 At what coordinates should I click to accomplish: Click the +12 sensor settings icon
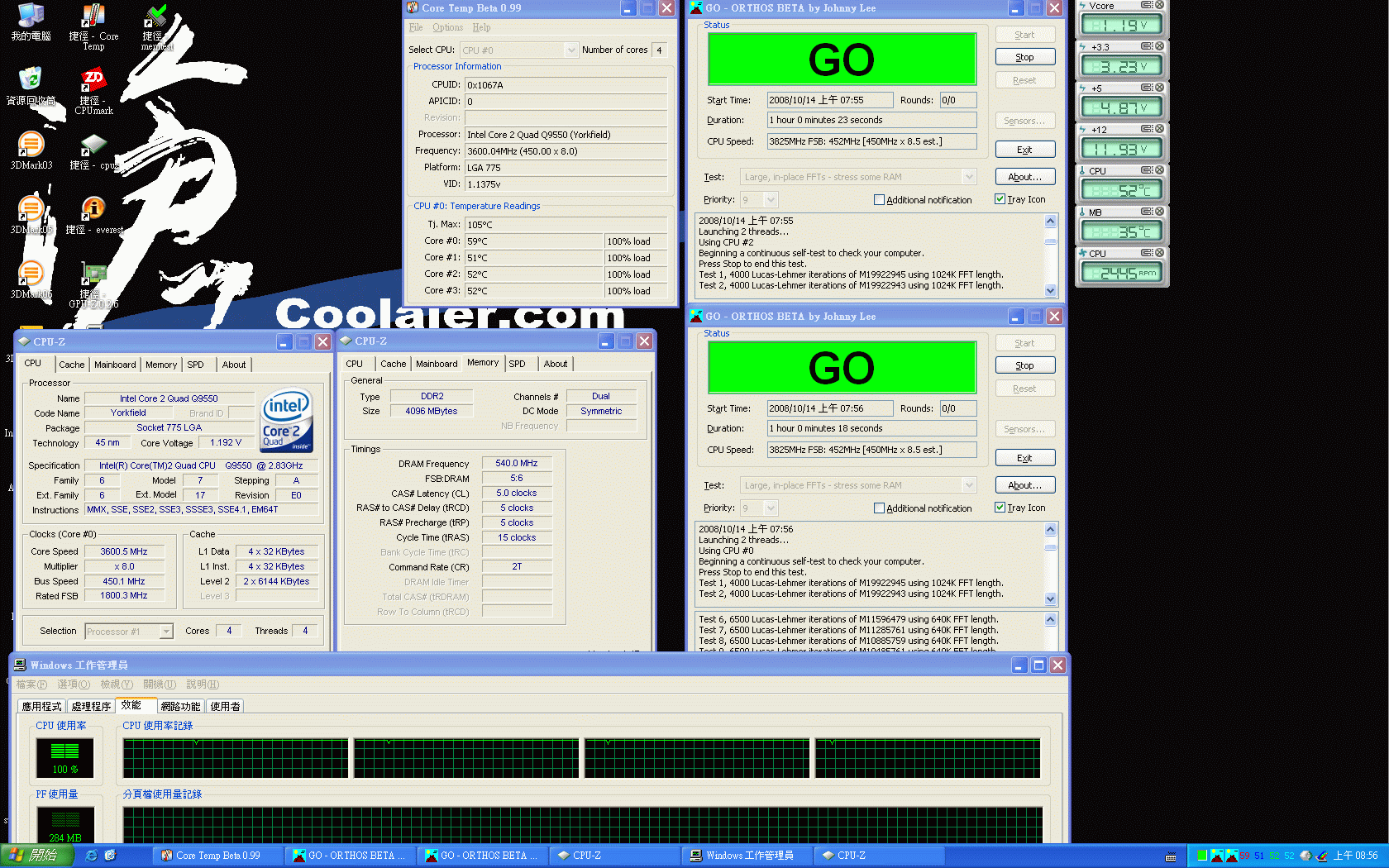point(1147,129)
